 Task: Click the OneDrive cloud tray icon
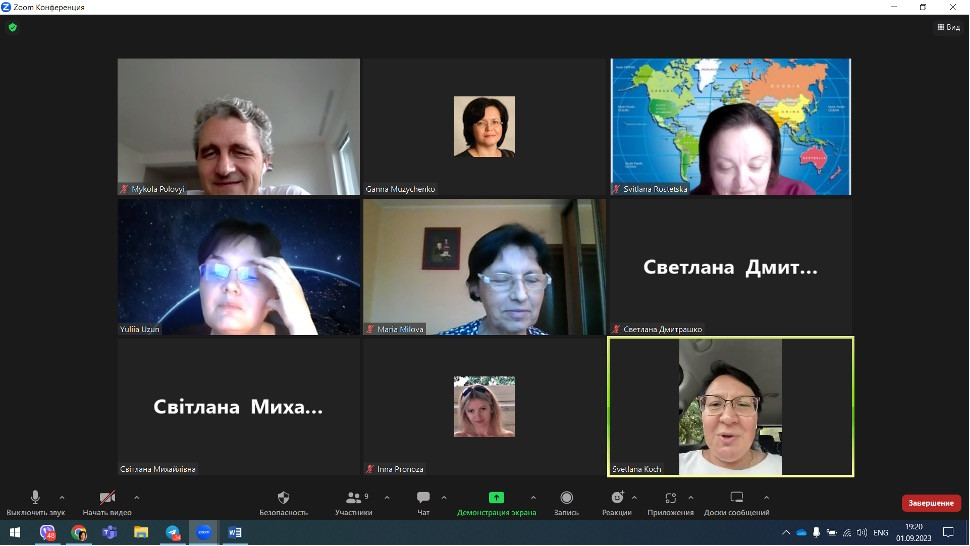[801, 532]
